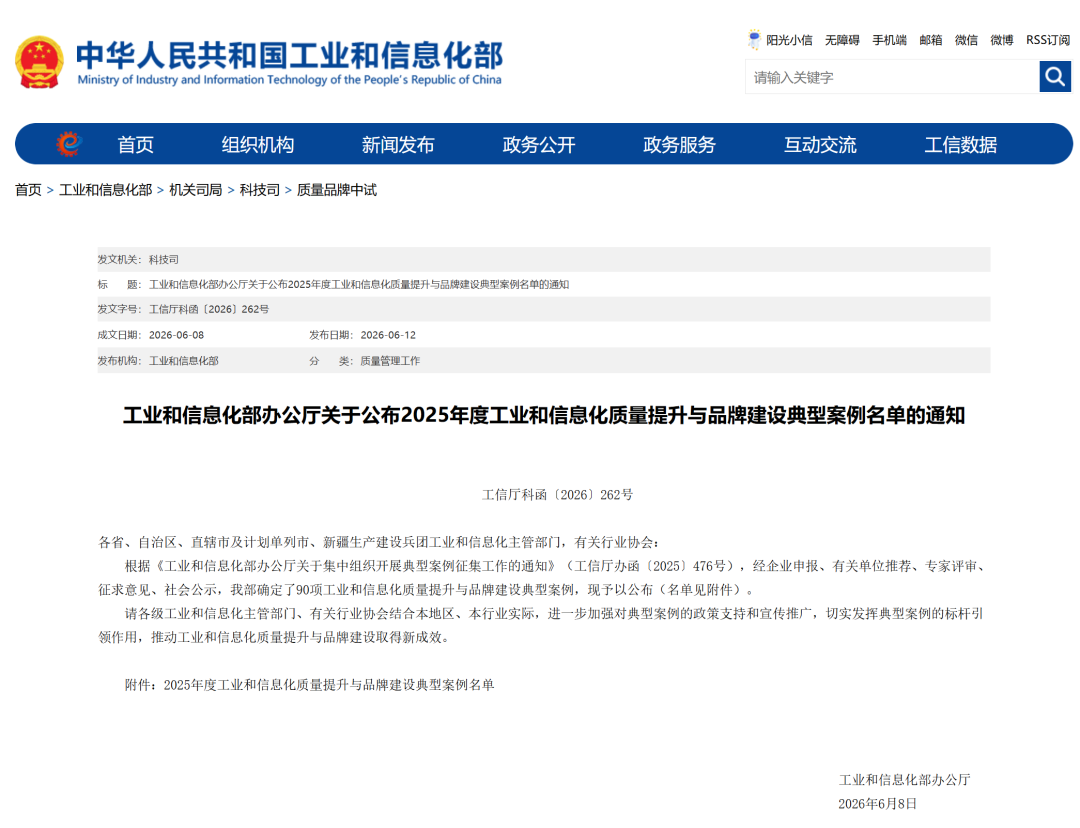Click centered document number 工信厅科函〔2026〕262号

[557, 495]
